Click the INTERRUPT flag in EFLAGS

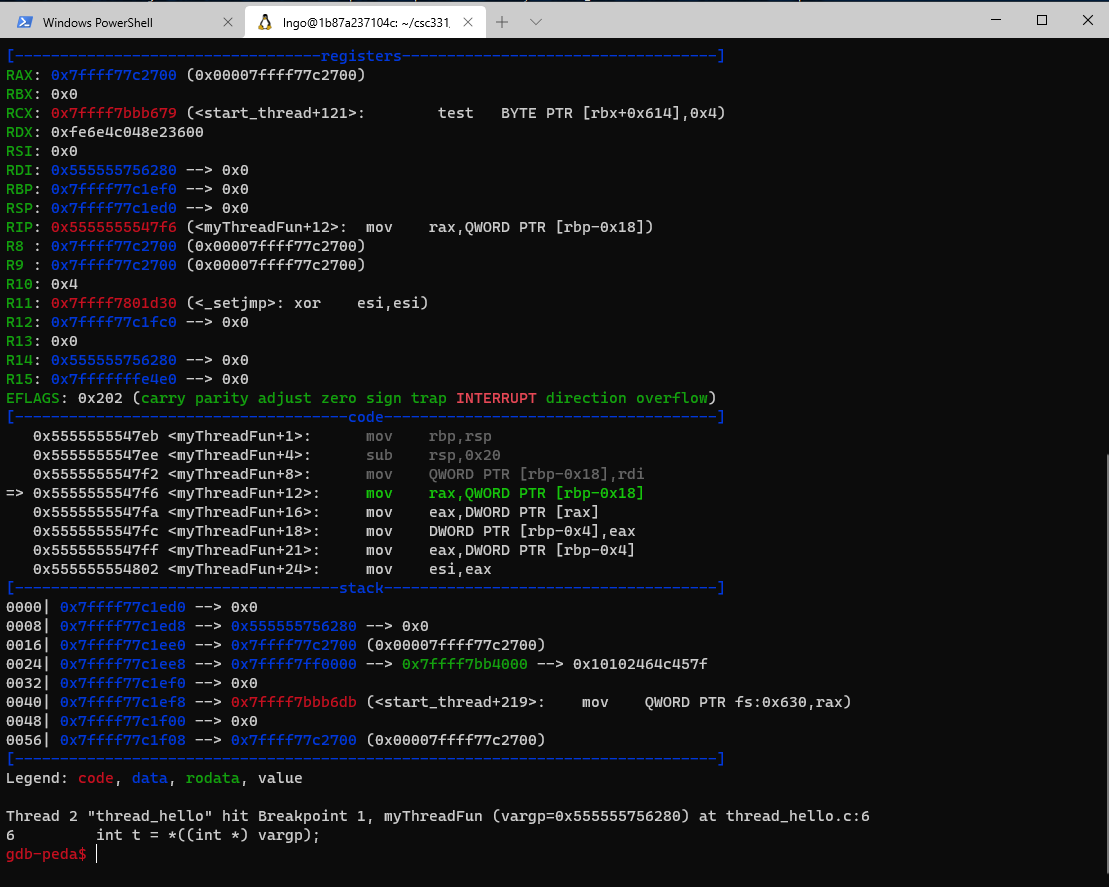pos(496,398)
